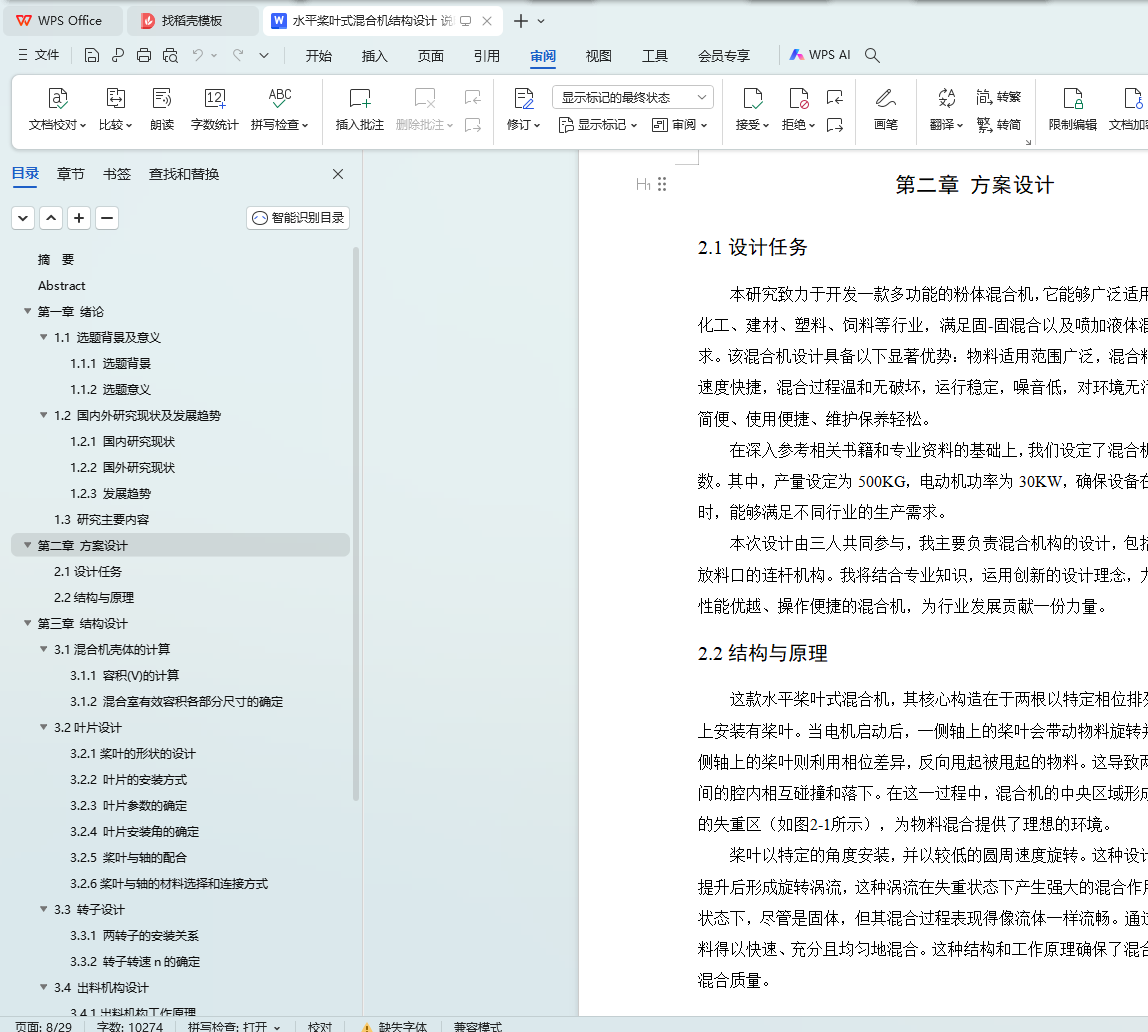Switch to the 找稻壳模板 window tab
This screenshot has height=1032, width=1148.
[192, 20]
